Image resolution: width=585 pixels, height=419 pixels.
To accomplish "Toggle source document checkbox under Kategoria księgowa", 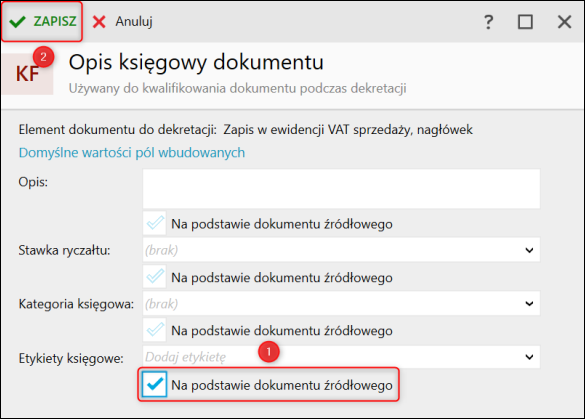I will (x=154, y=330).
